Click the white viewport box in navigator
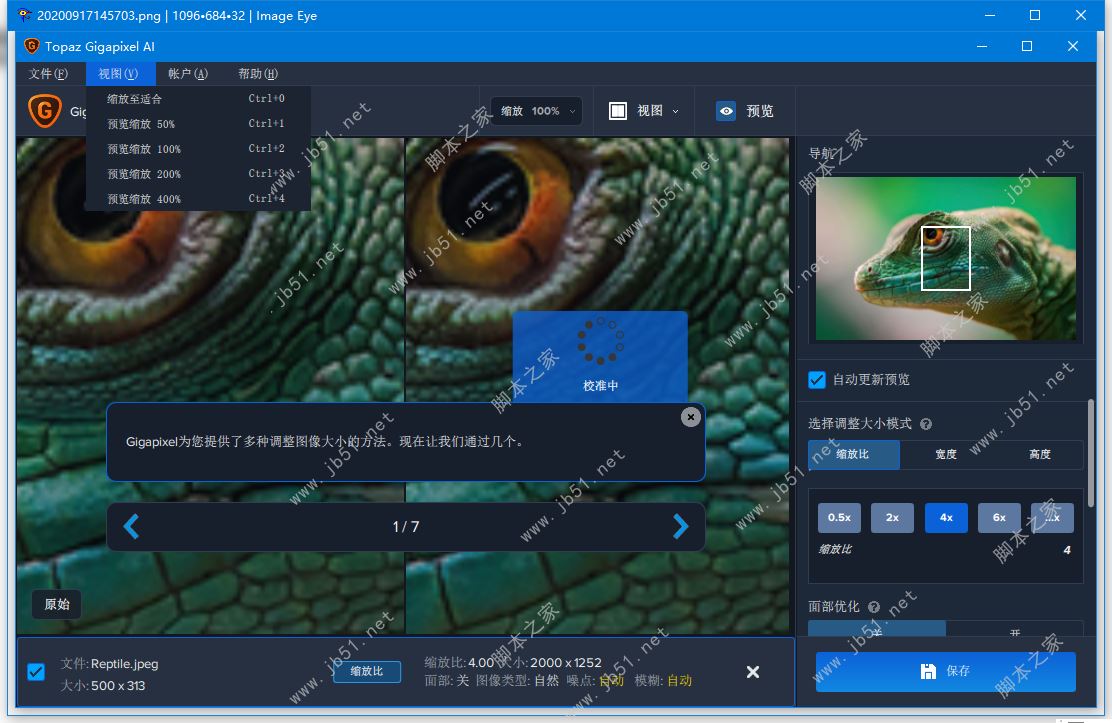1112x723 pixels. pyautogui.click(x=945, y=258)
